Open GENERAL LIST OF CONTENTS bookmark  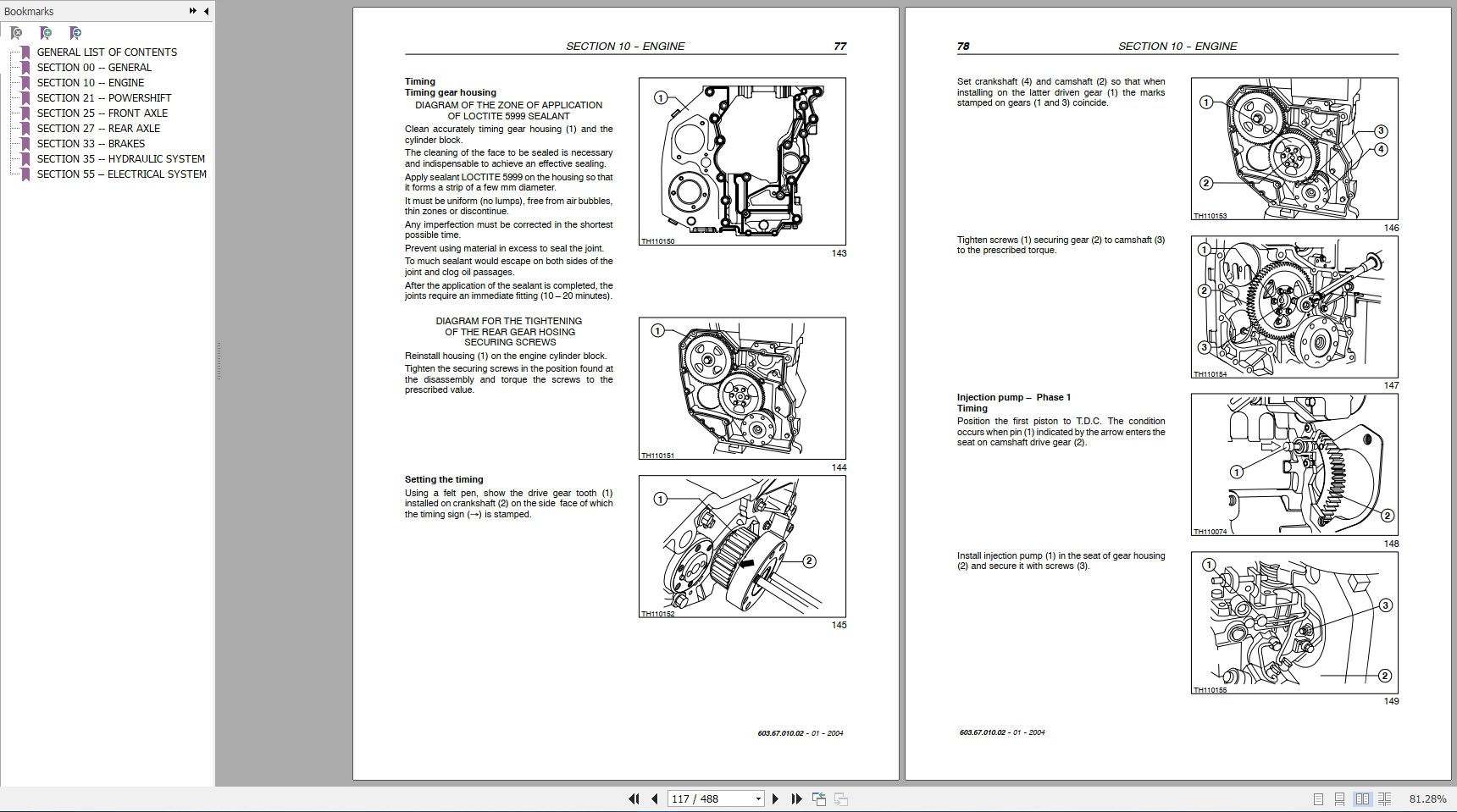107,52
